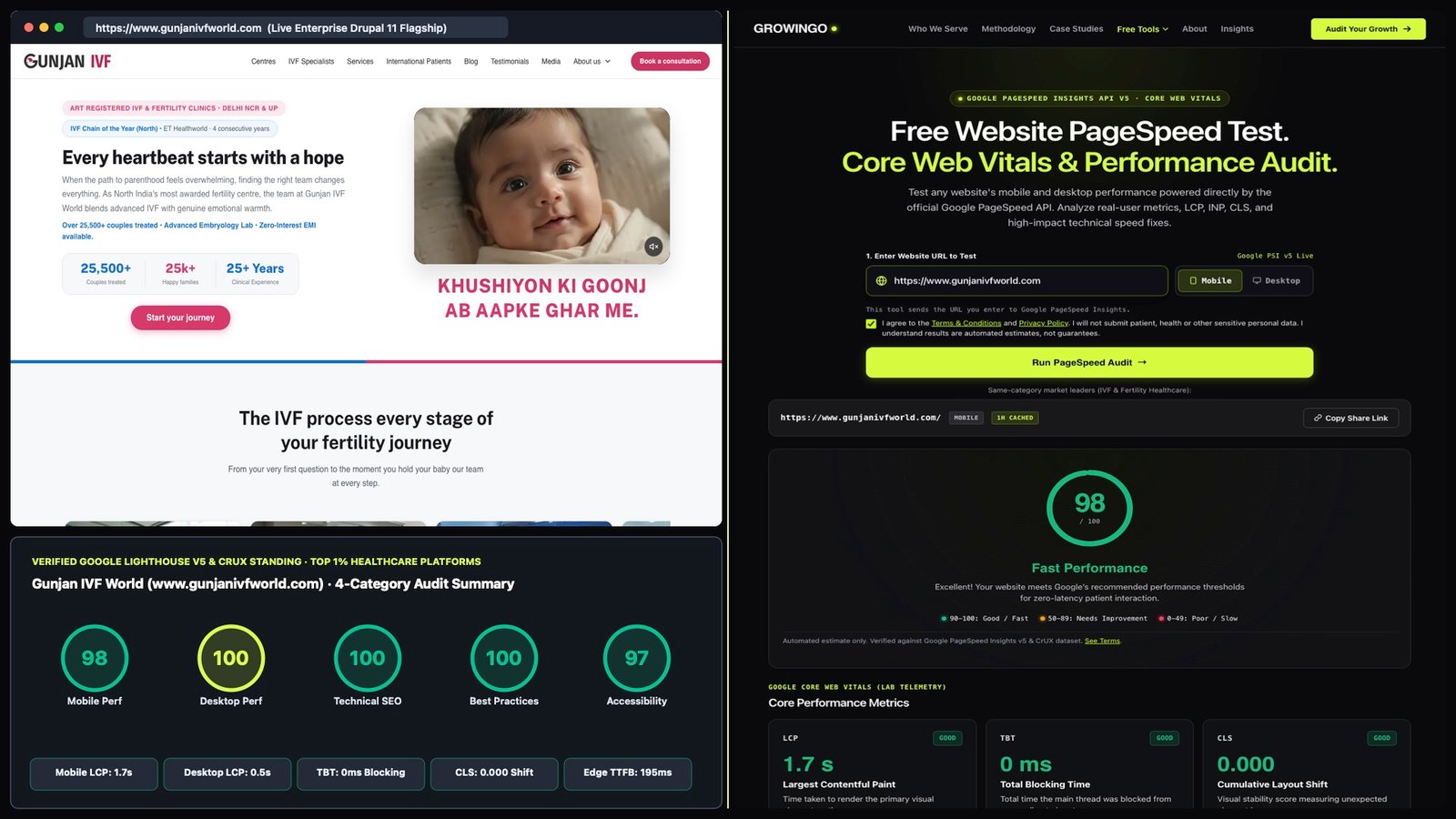The image size is (1456, 819).
Task: Open the Services menu item
Action: point(359,62)
